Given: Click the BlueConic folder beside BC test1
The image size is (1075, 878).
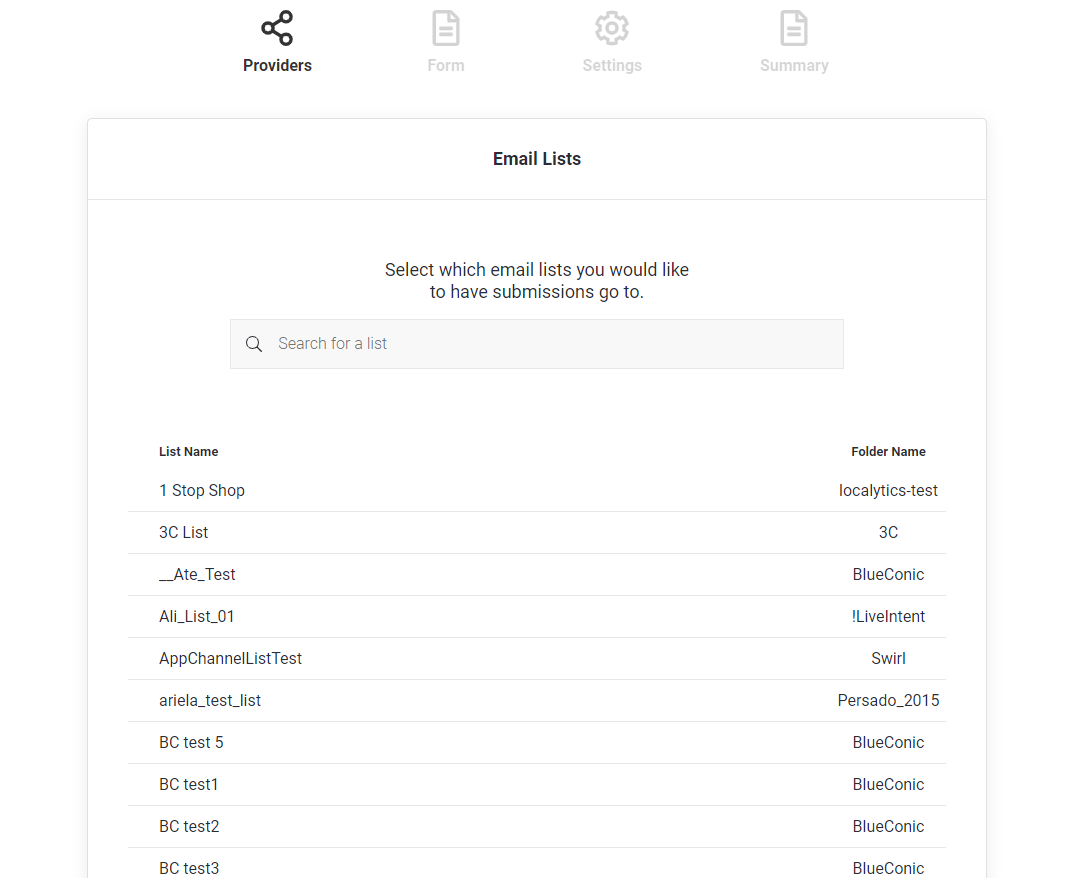Looking at the screenshot, I should click(x=888, y=784).
